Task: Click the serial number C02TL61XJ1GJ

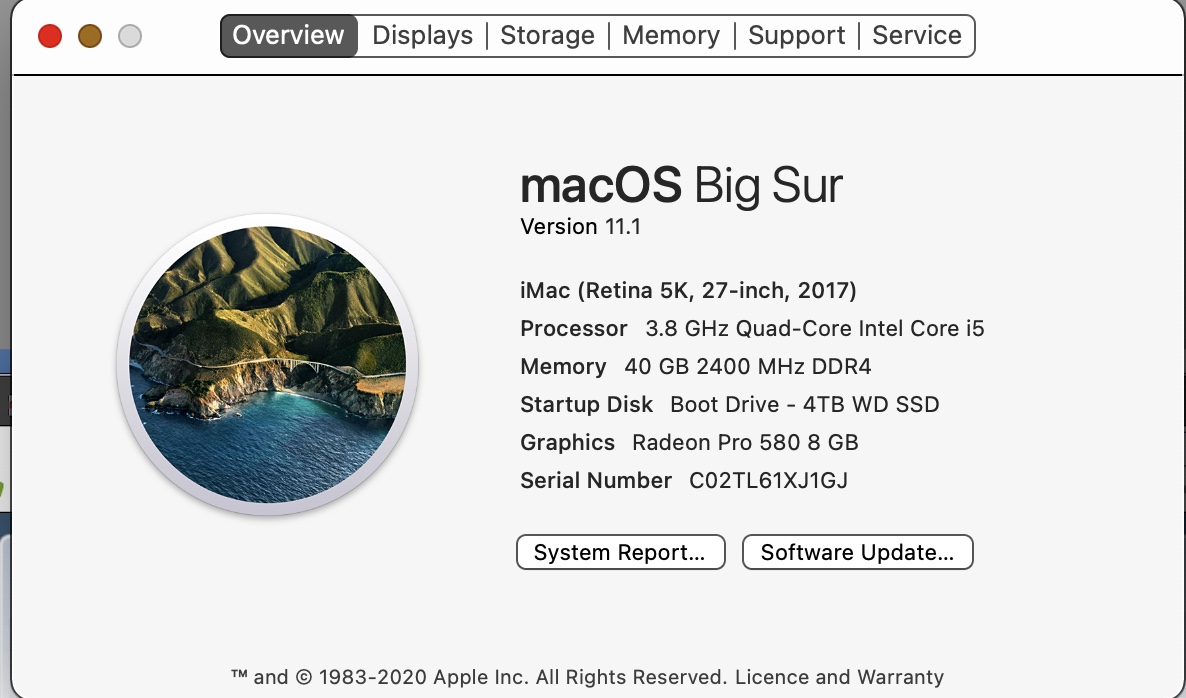Action: tap(768, 481)
